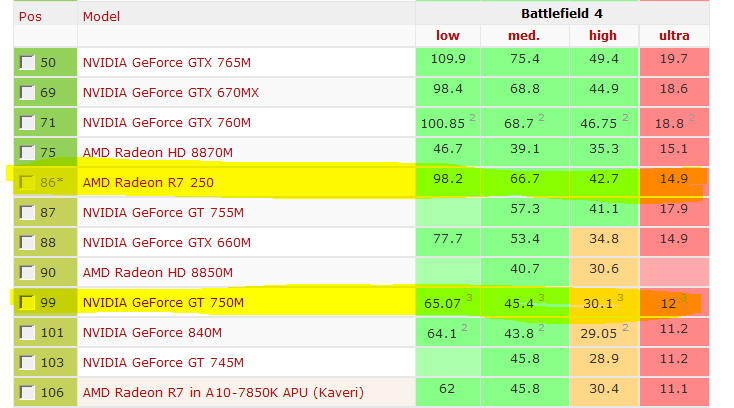Select the 40.7 med. value cell

coord(525,272)
